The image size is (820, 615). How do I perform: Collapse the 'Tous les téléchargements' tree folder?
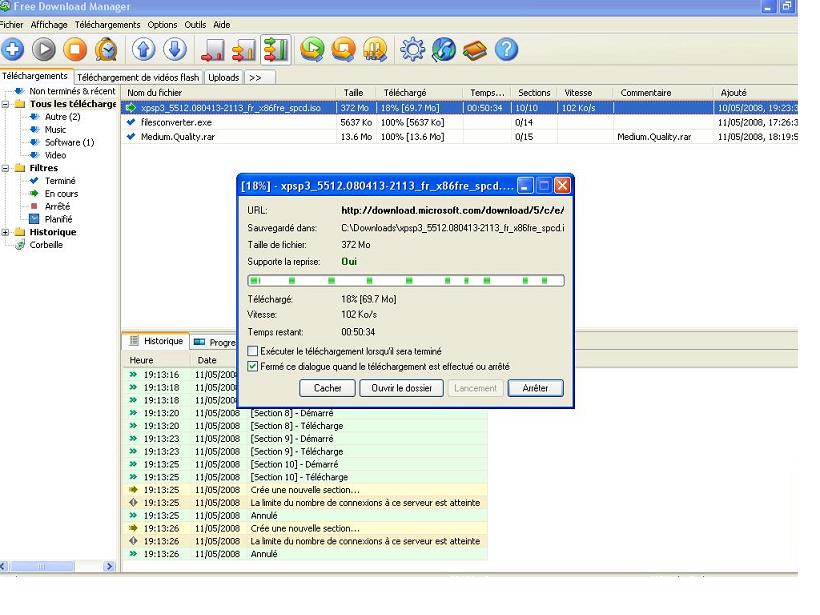(7, 105)
